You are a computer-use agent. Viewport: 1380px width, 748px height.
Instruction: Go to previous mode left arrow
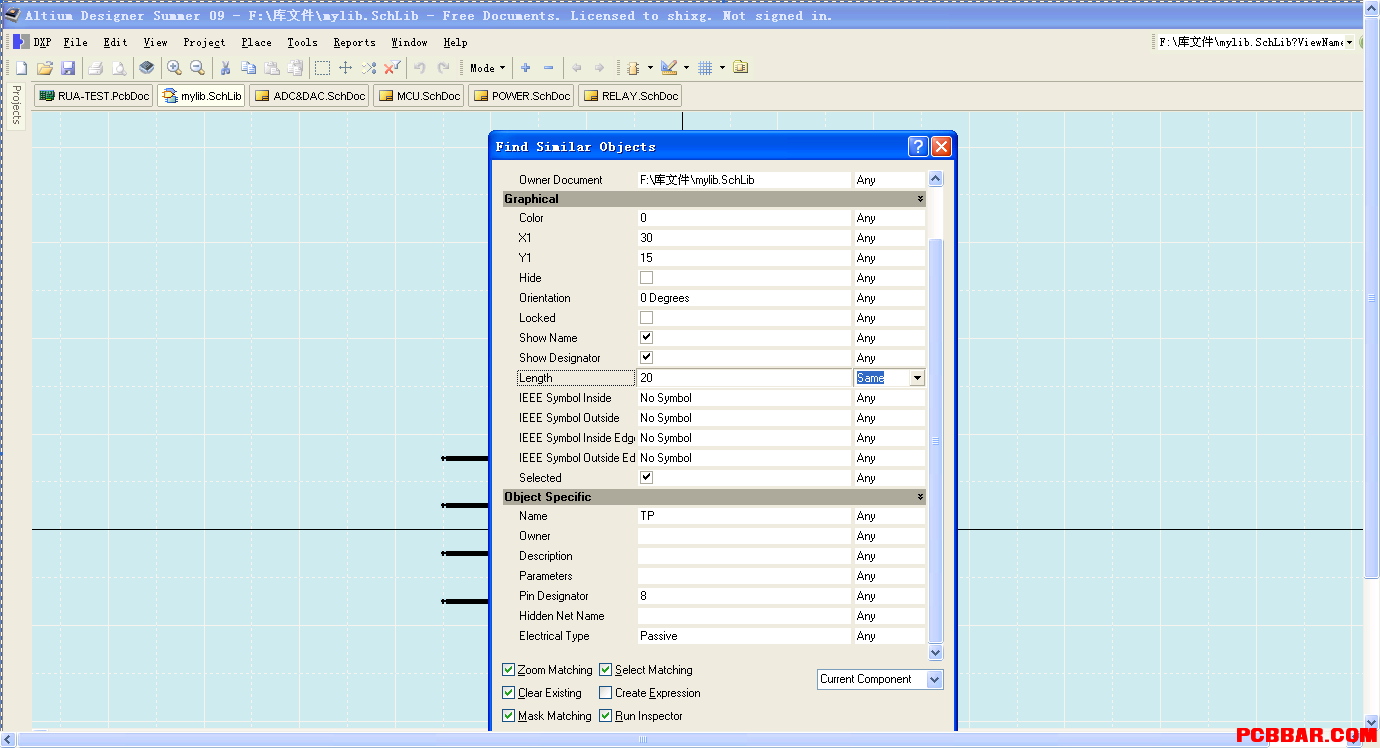(x=576, y=68)
